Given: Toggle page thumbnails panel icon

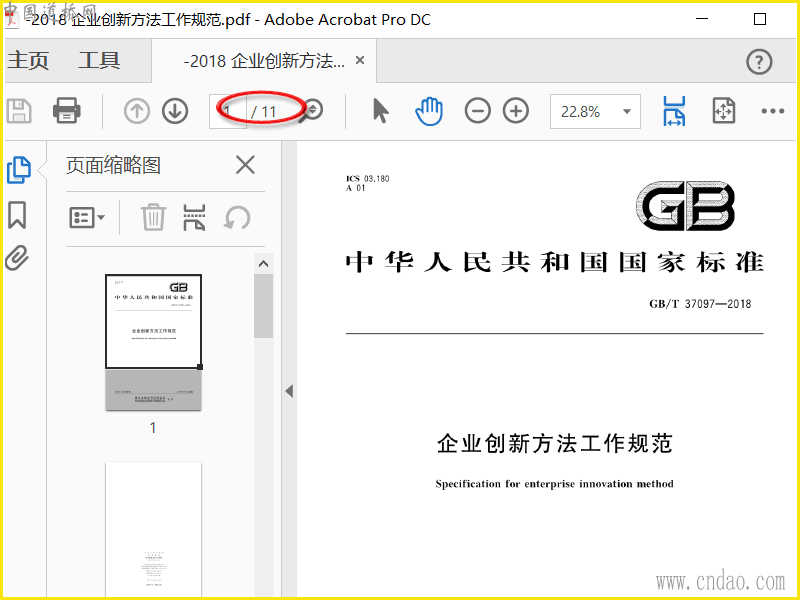Looking at the screenshot, I should tap(19, 170).
